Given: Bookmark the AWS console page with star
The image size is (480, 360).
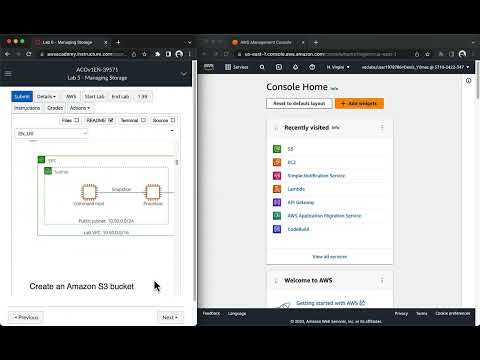Looking at the screenshot, I should 428,54.
